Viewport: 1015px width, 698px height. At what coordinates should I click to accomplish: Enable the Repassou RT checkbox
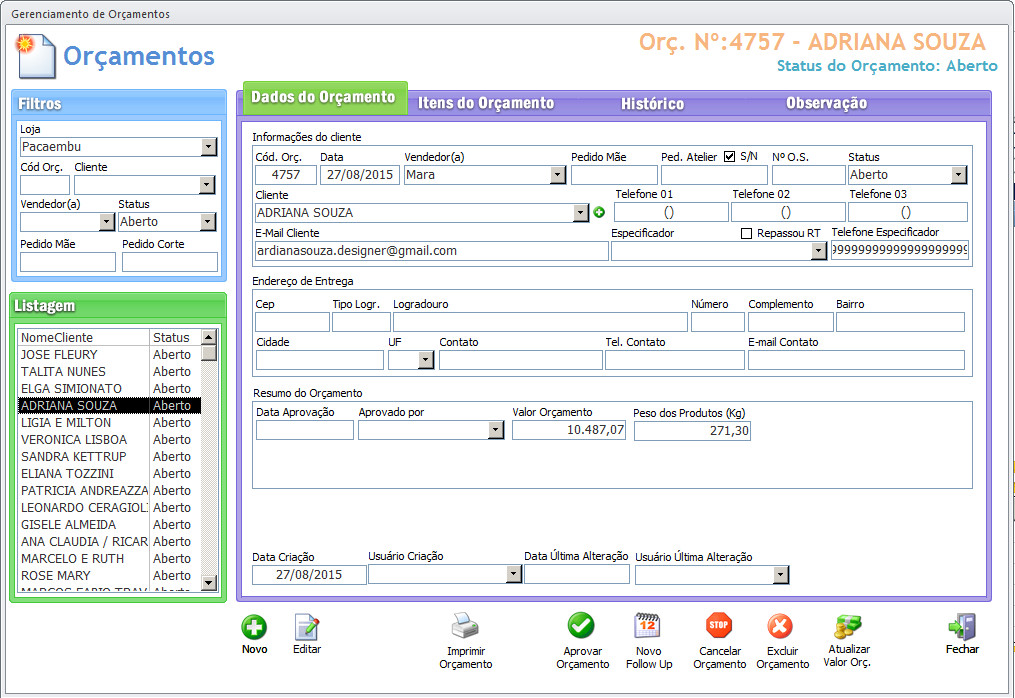click(746, 233)
